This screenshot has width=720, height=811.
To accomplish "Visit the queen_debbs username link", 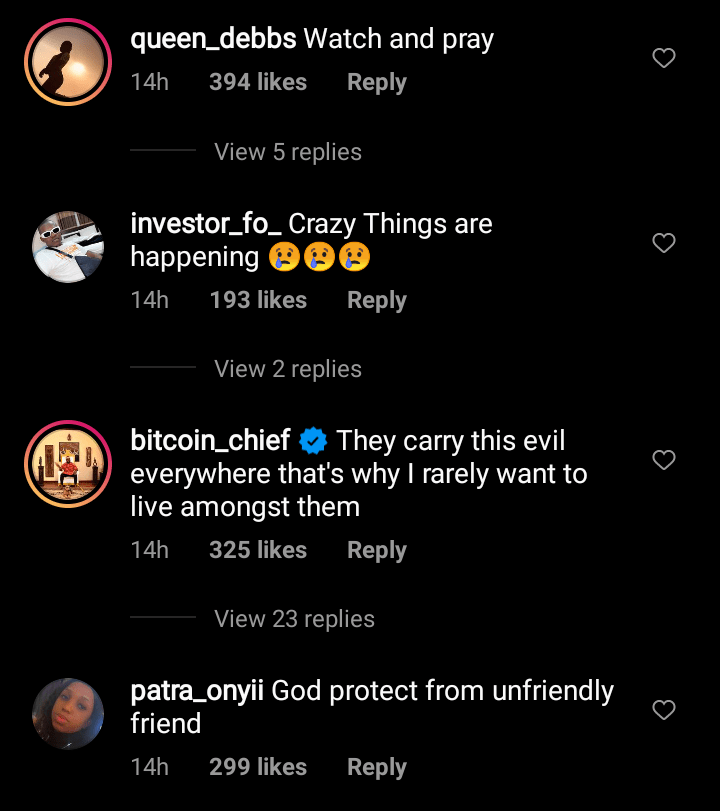I will pyautogui.click(x=213, y=39).
